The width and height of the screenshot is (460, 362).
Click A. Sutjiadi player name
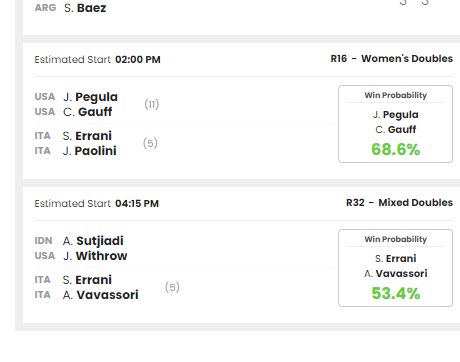pos(93,241)
